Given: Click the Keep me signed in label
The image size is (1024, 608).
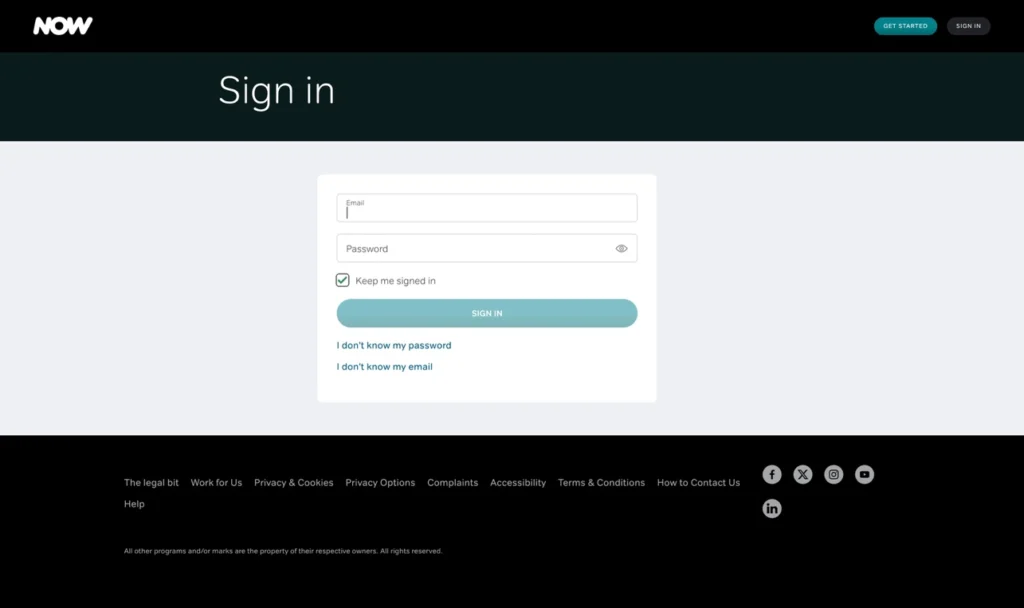Looking at the screenshot, I should pyautogui.click(x=395, y=281).
